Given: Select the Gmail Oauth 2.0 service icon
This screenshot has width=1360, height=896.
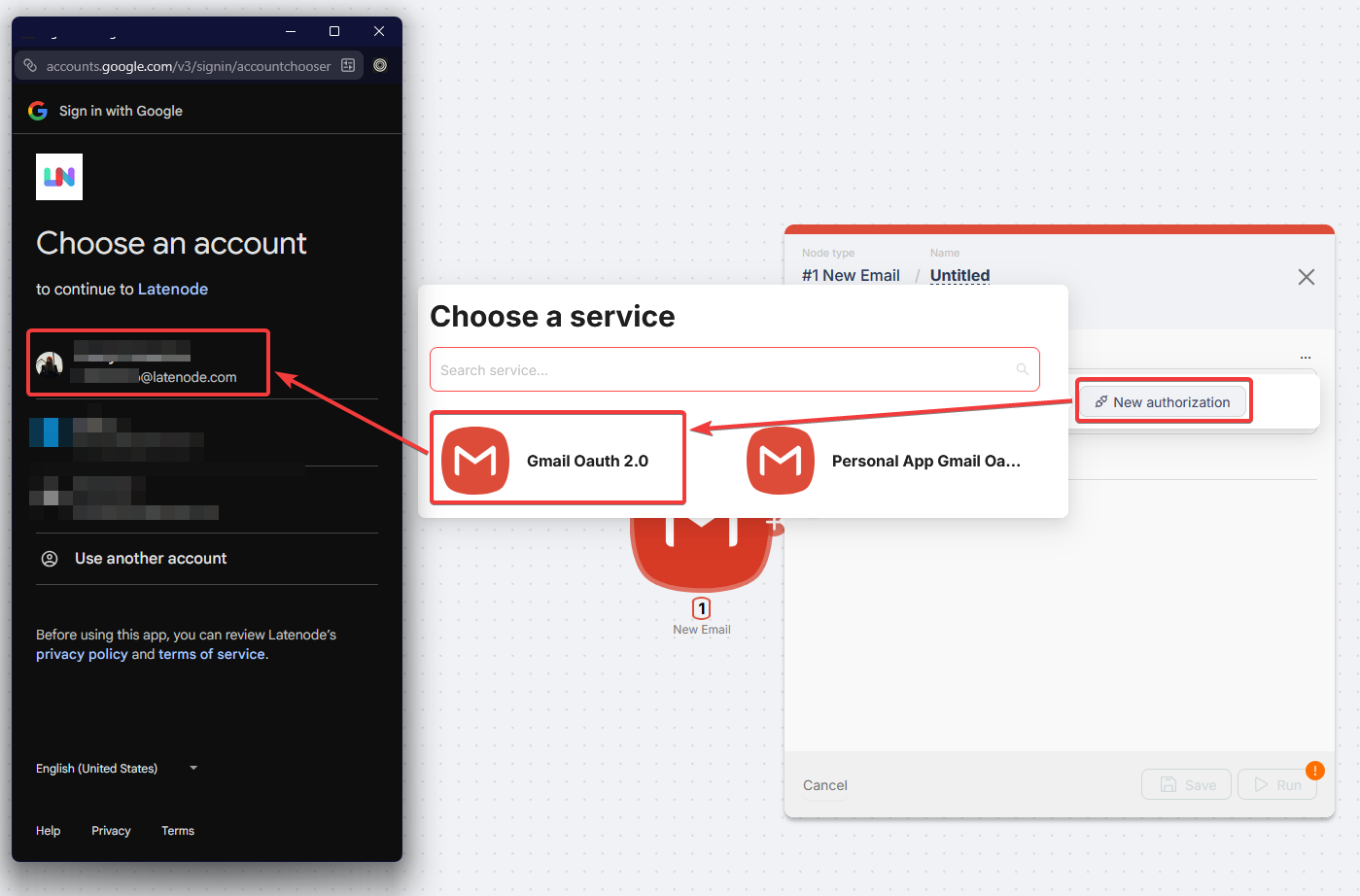Looking at the screenshot, I should coord(474,459).
